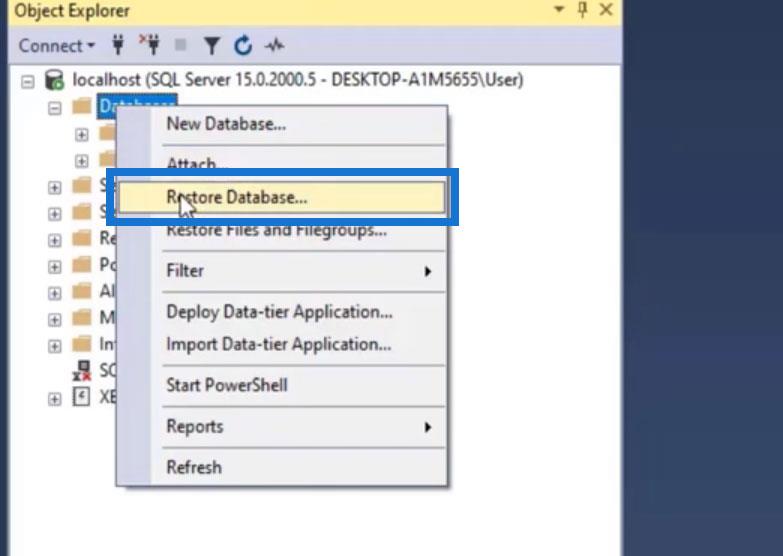The height and width of the screenshot is (556, 783).
Task: Expand the XE node plus box
Action: click(x=55, y=399)
